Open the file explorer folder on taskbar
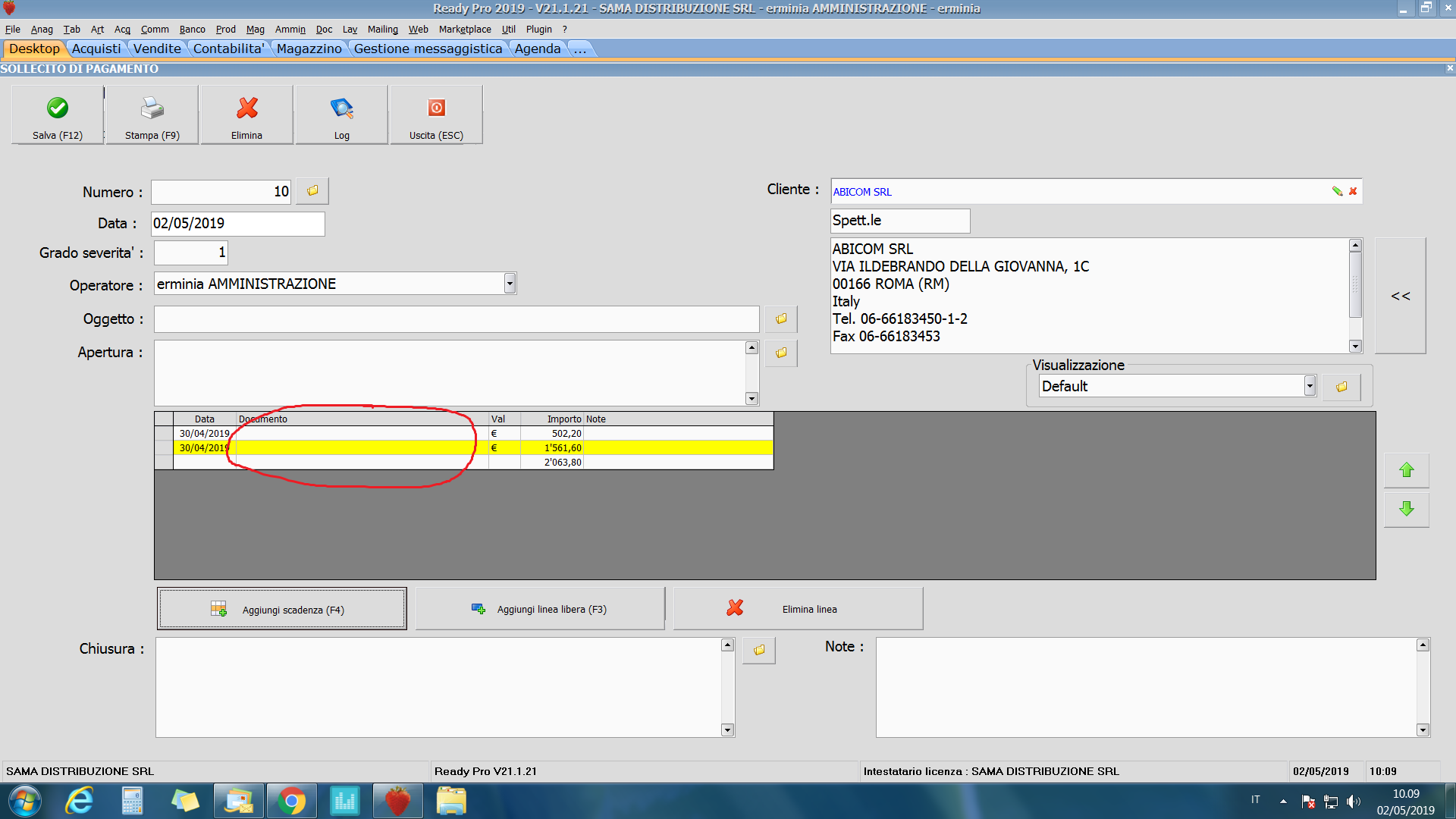The image size is (1456, 819). click(451, 801)
